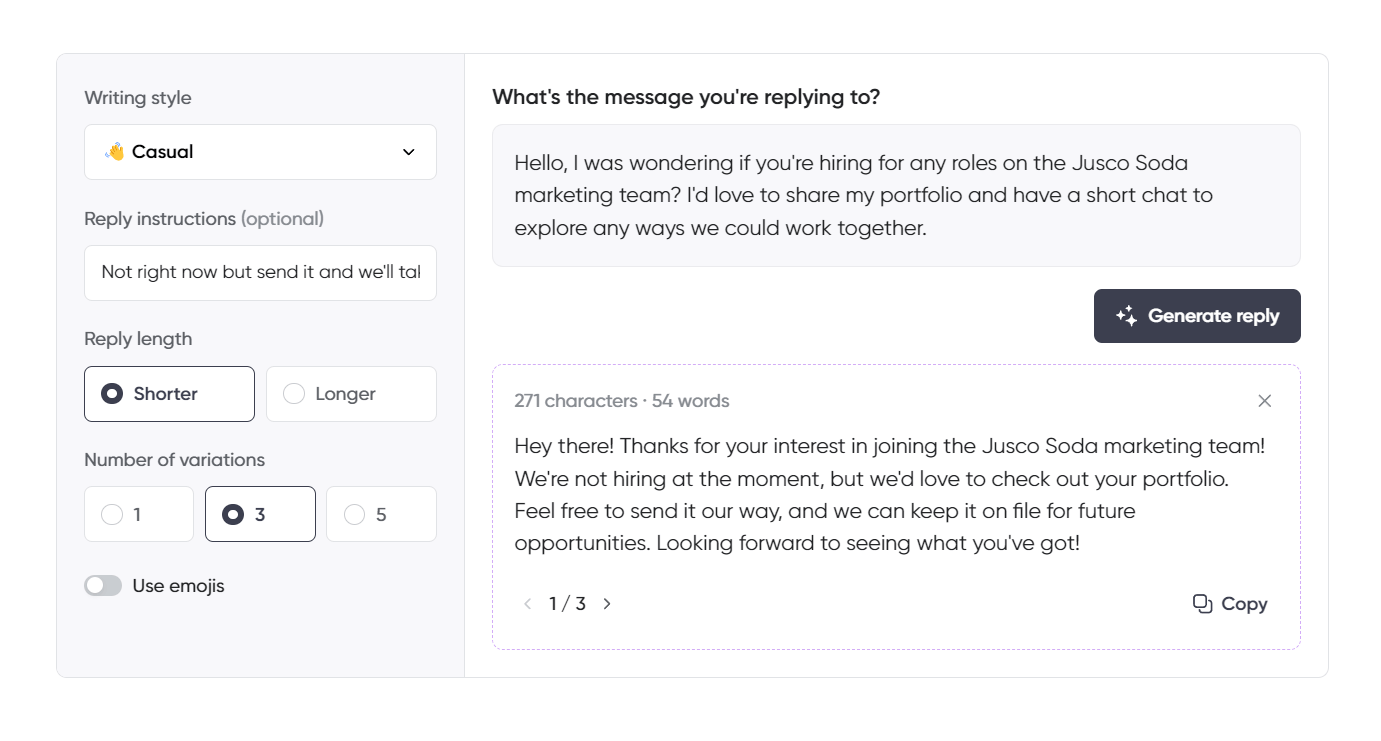Click the message you're replying to
The width and height of the screenshot is (1381, 741).
[895, 195]
